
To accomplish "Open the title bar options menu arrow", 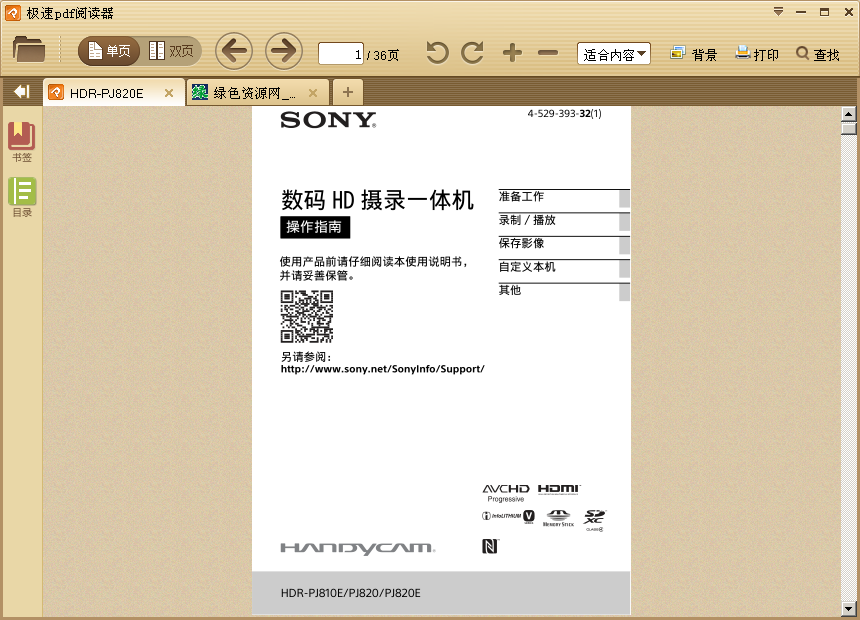I will [778, 12].
